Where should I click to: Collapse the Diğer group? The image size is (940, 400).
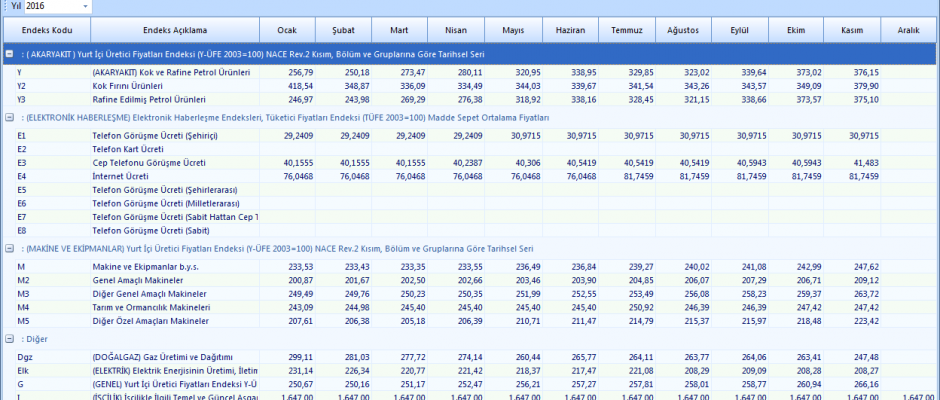[x=8, y=339]
